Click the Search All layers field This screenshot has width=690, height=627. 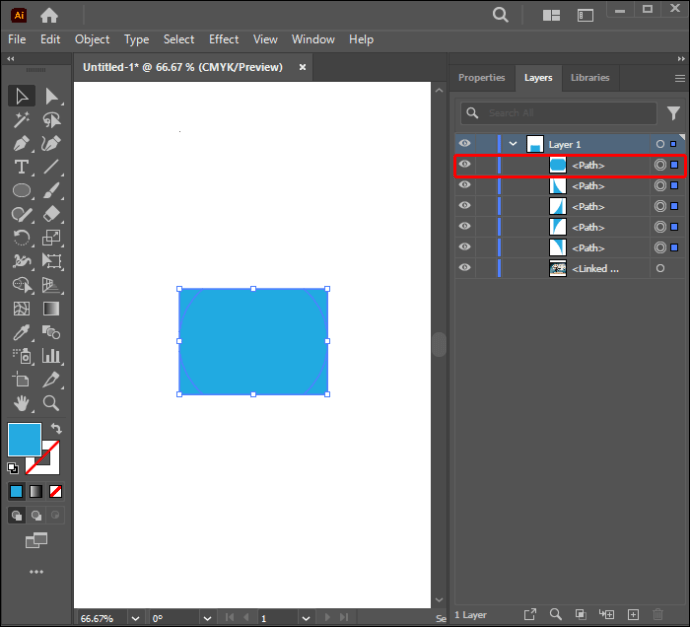[558, 113]
